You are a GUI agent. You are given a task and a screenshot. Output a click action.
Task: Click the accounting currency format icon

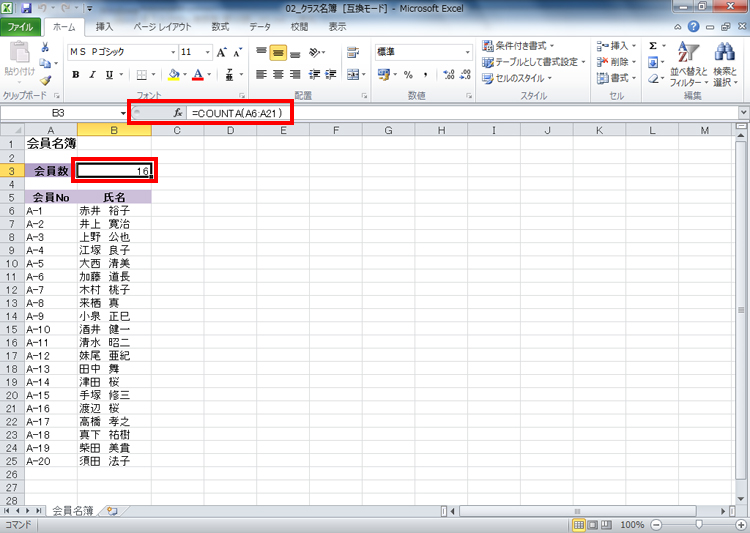click(x=384, y=75)
